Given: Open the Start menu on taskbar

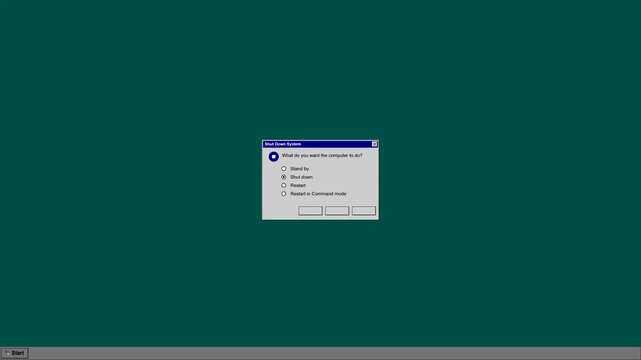Looking at the screenshot, I should point(15,353).
